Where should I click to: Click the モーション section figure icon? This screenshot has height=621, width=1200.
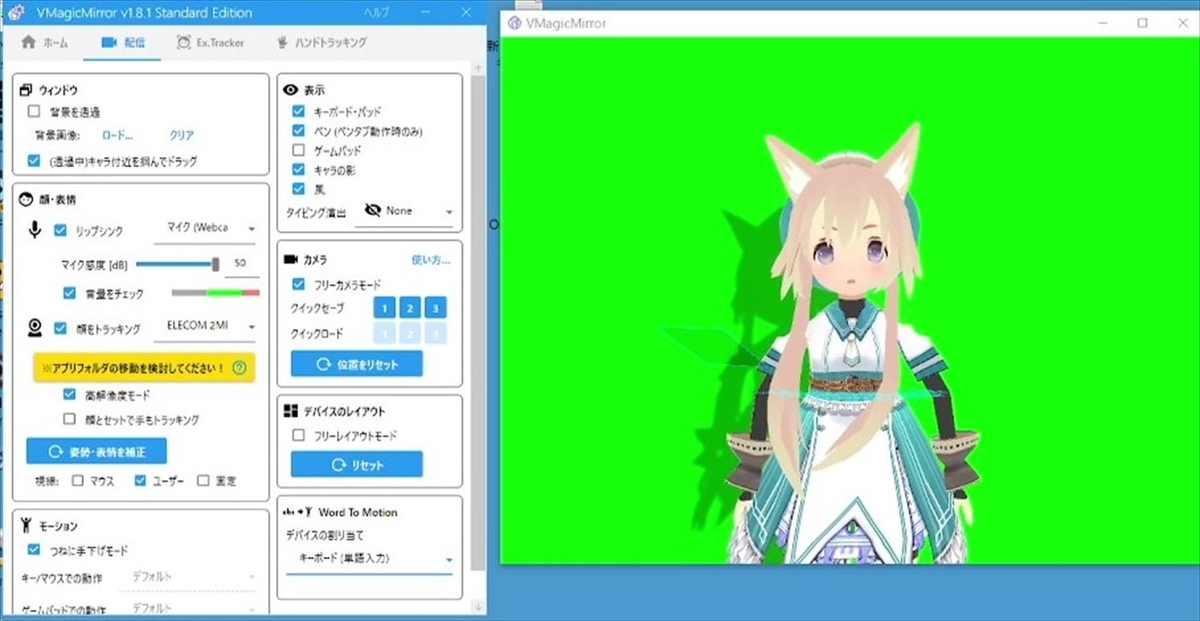coord(26,525)
